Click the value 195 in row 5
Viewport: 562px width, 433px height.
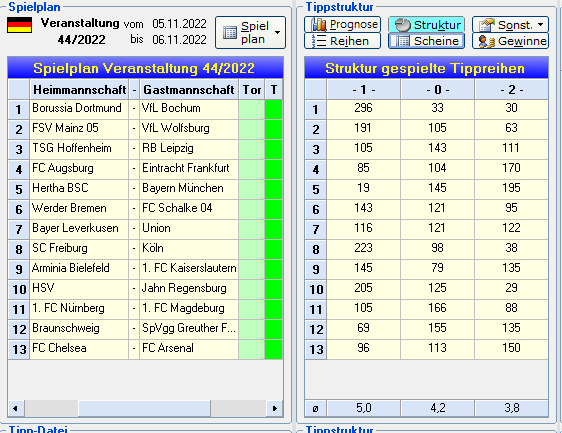[x=511, y=189]
